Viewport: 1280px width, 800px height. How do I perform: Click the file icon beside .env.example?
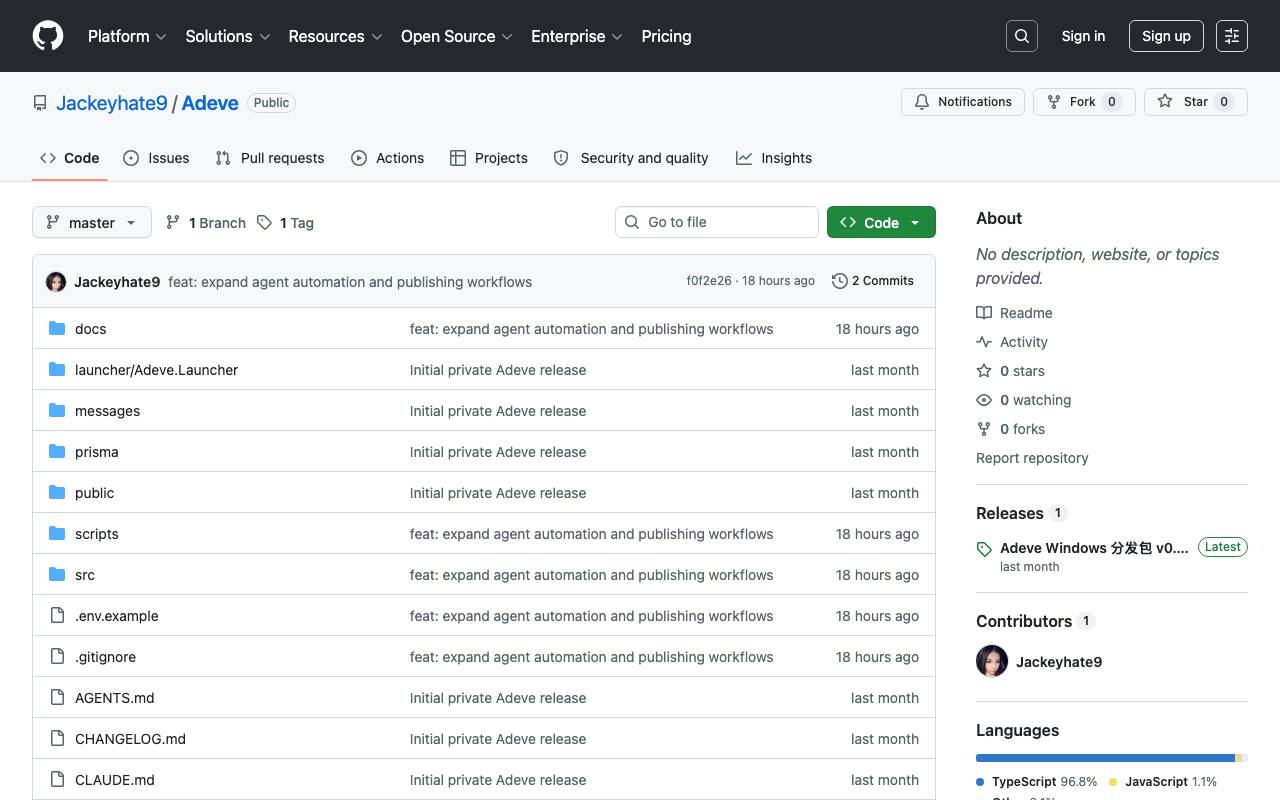(57, 616)
